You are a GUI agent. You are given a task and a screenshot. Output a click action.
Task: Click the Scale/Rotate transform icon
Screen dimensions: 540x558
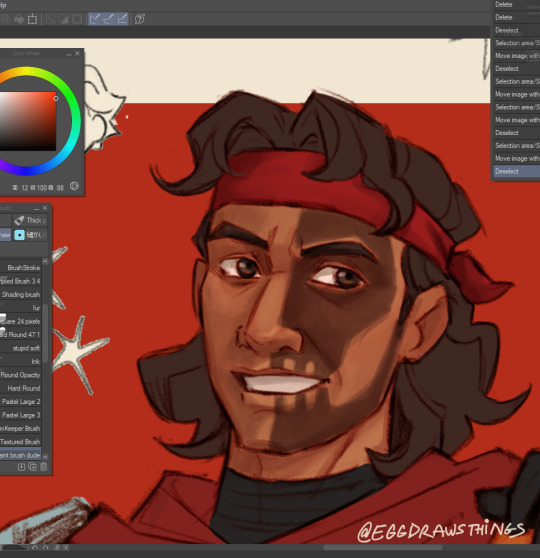[32, 19]
